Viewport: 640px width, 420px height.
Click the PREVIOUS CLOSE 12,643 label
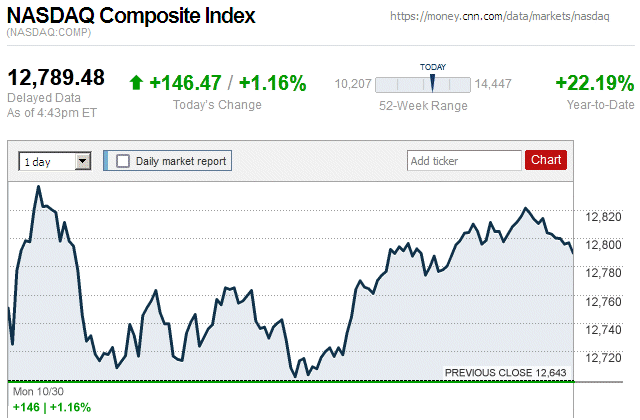[x=506, y=373]
